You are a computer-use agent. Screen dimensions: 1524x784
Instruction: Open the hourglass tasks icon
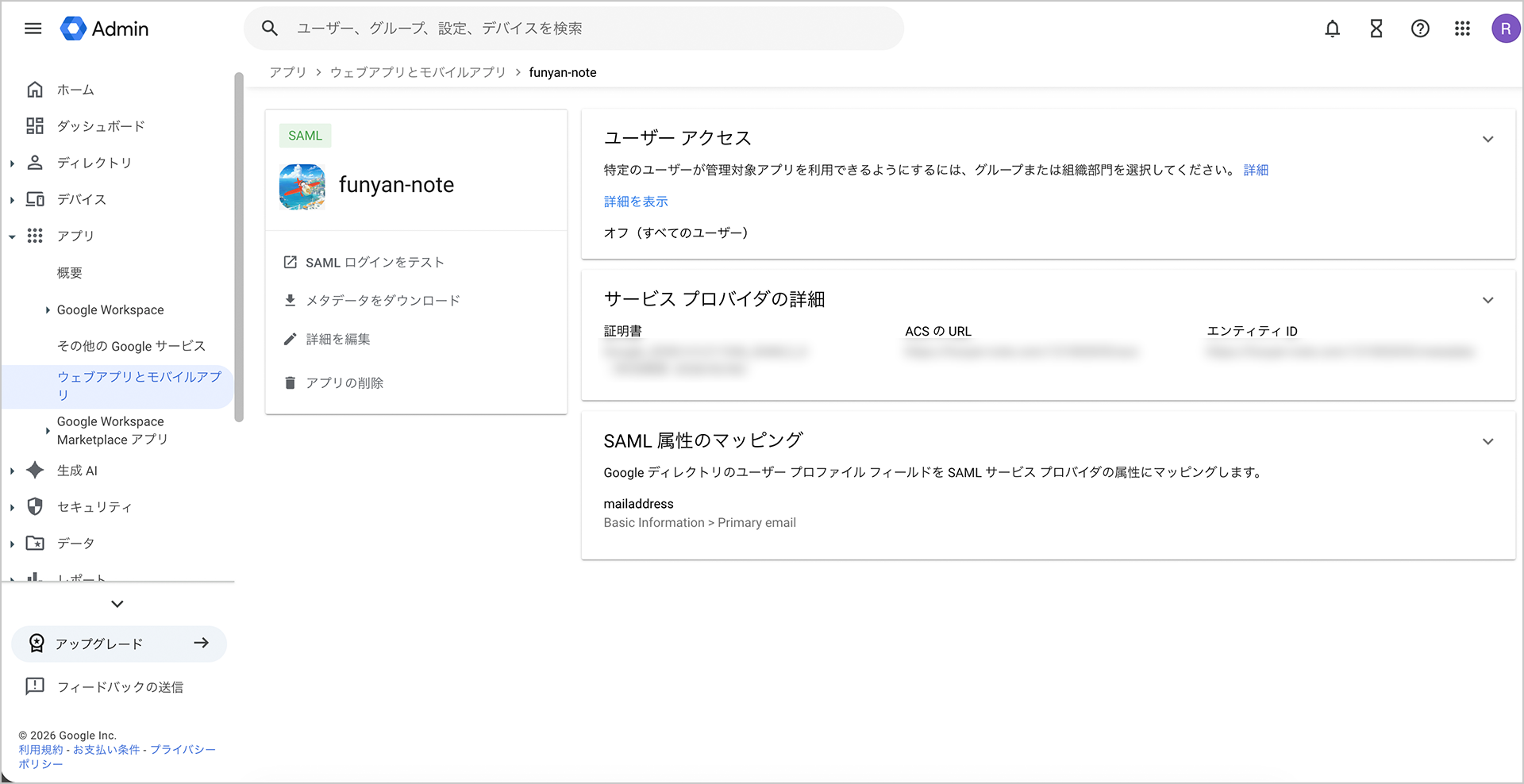click(1376, 29)
